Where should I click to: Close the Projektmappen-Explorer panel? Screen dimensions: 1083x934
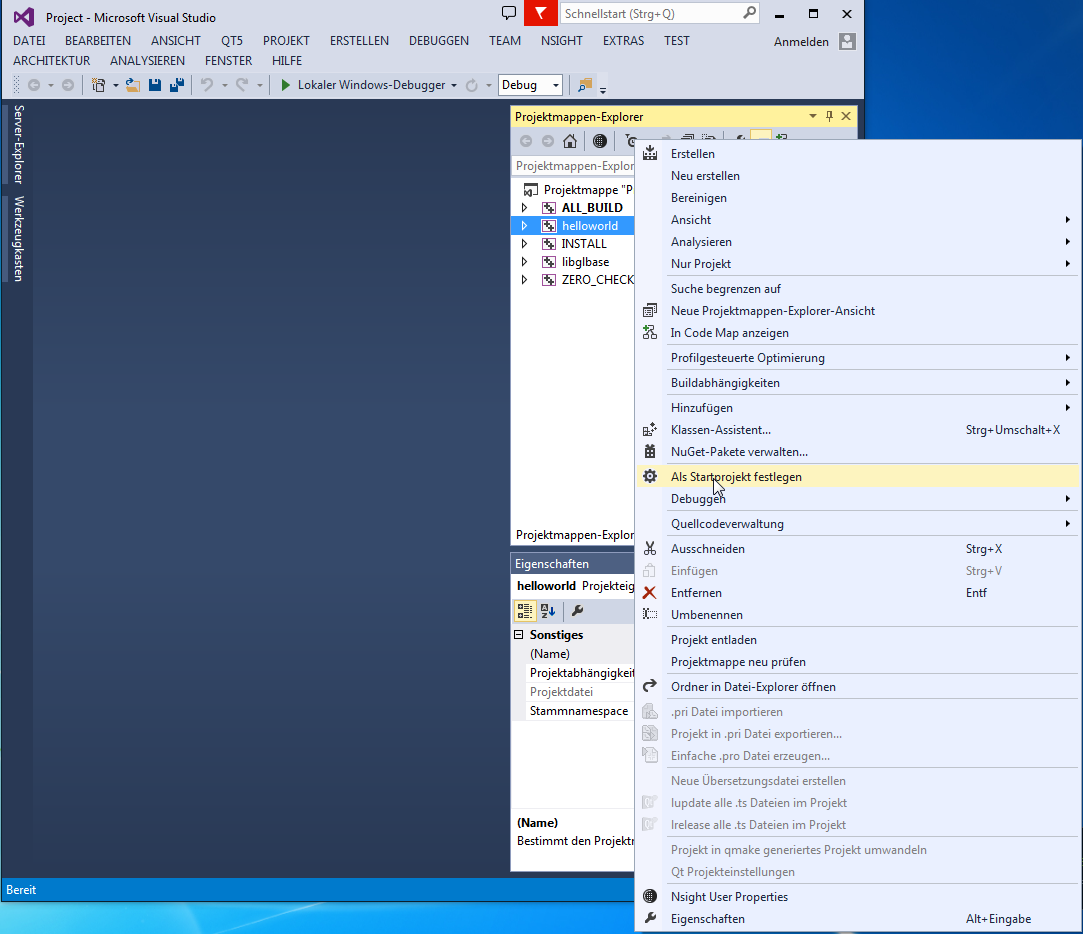[x=846, y=116]
